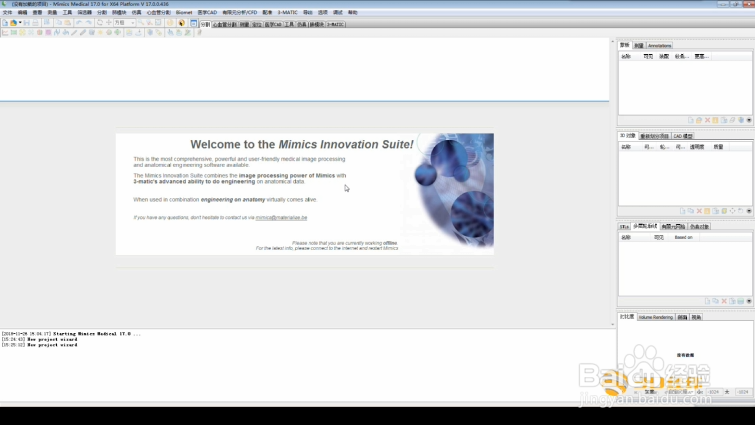Click the Undo arrow icon
Screen dimensions: 755x425
click(x=79, y=23)
